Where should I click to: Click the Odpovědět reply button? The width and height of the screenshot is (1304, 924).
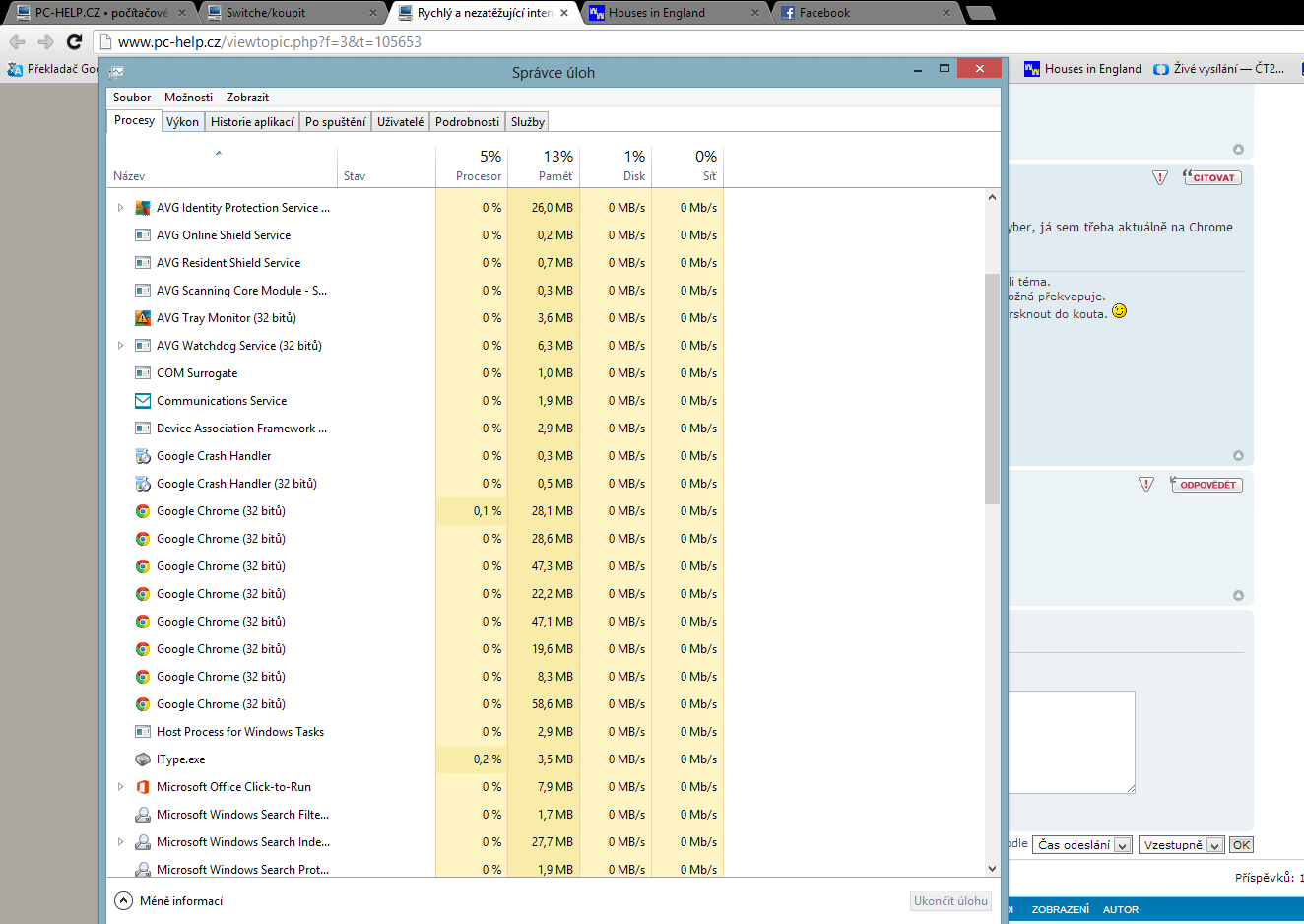pos(1206,485)
